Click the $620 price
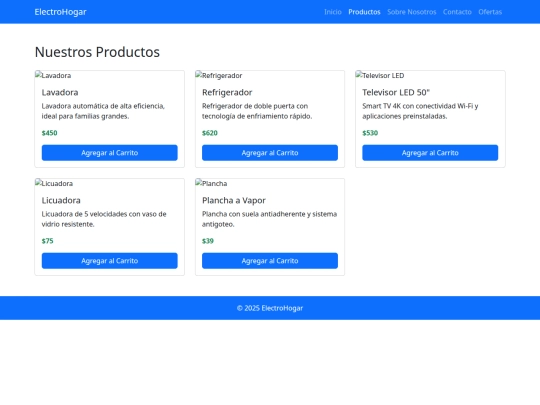 pos(210,133)
